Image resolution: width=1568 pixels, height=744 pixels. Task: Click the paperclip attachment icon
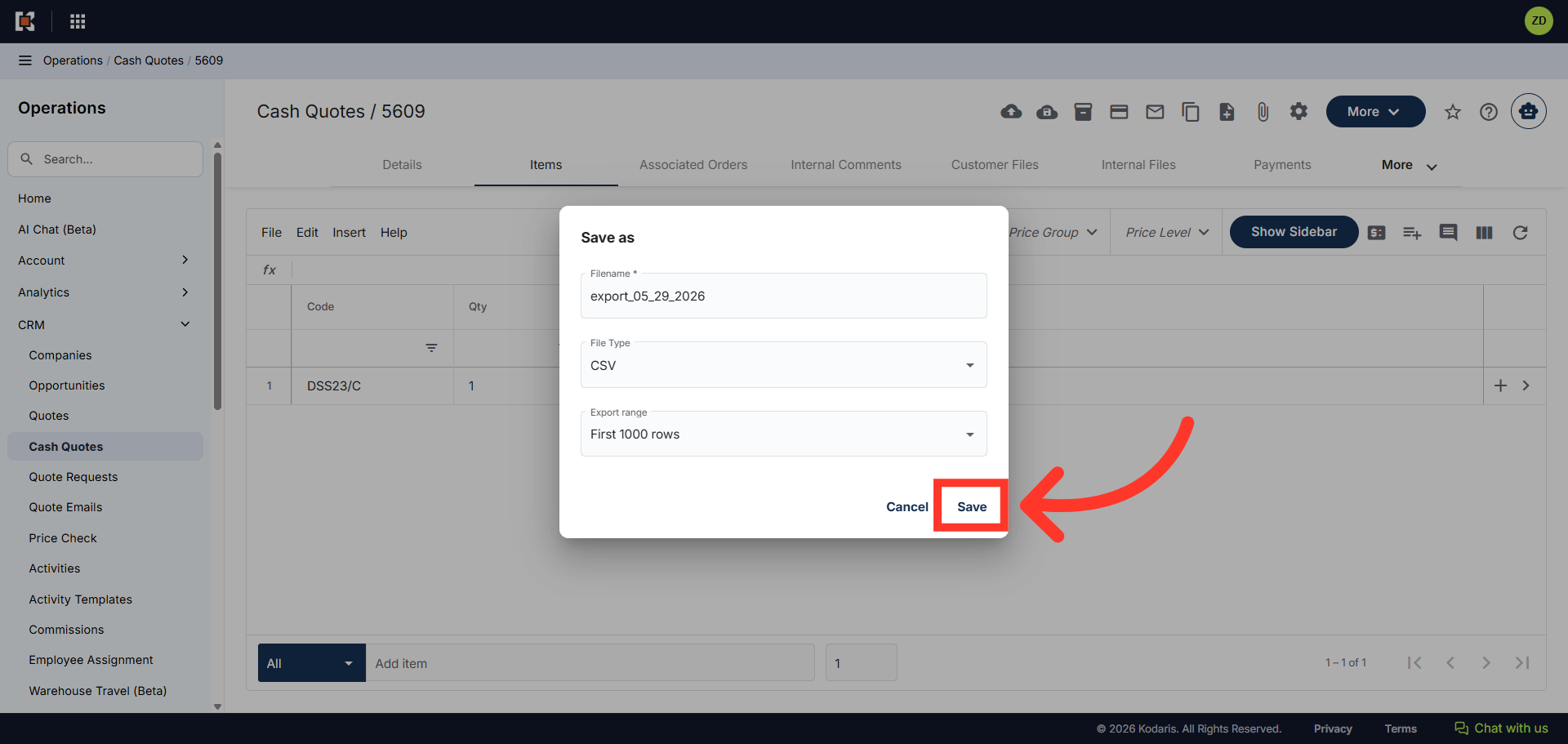point(1263,112)
